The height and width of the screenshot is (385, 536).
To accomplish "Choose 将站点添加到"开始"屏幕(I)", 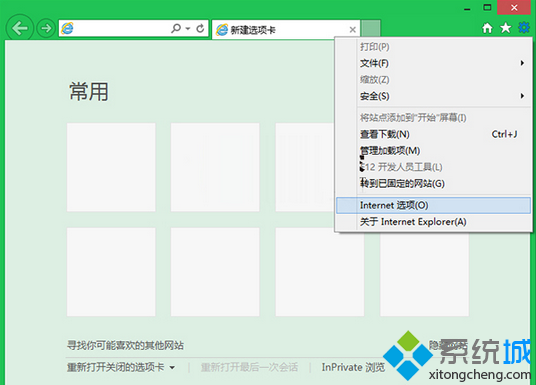I will click(433, 118).
